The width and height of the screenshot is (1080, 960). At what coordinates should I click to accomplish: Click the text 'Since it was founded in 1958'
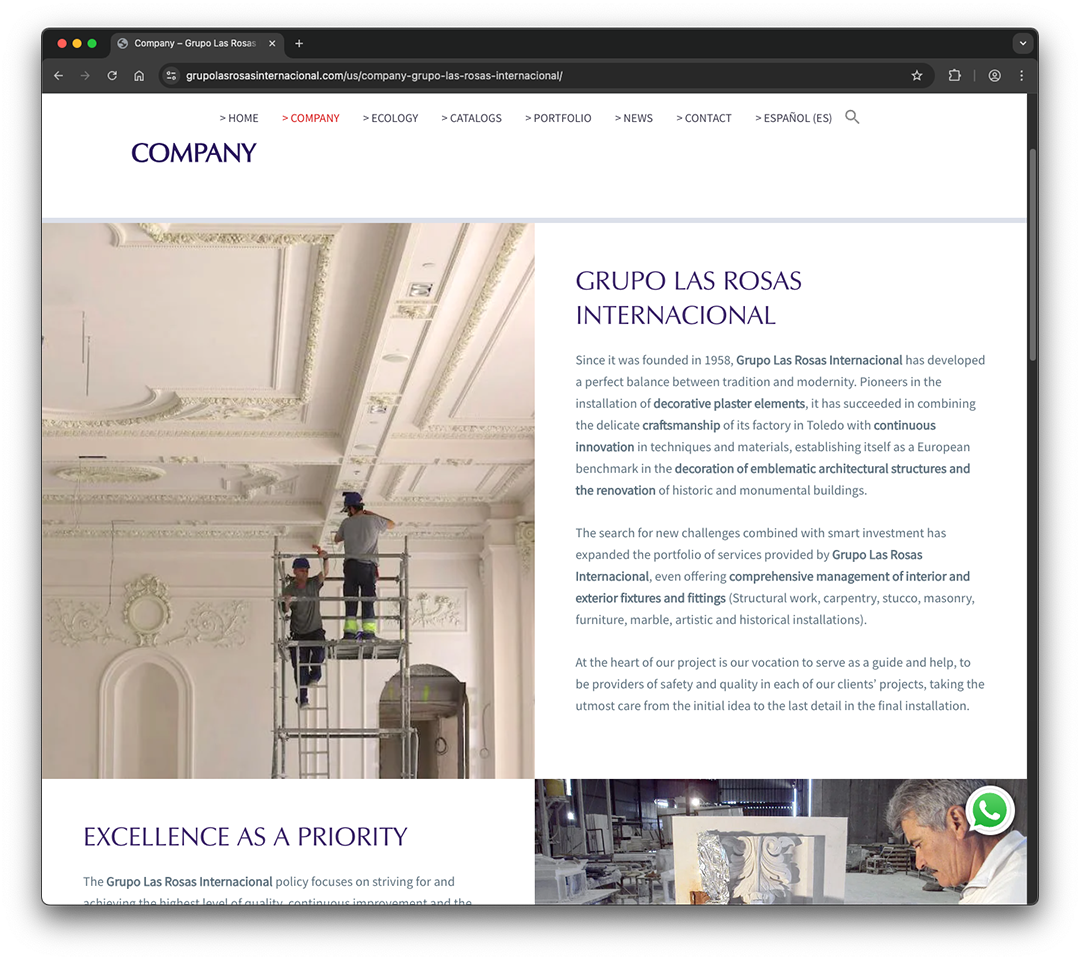pyautogui.click(x=652, y=360)
